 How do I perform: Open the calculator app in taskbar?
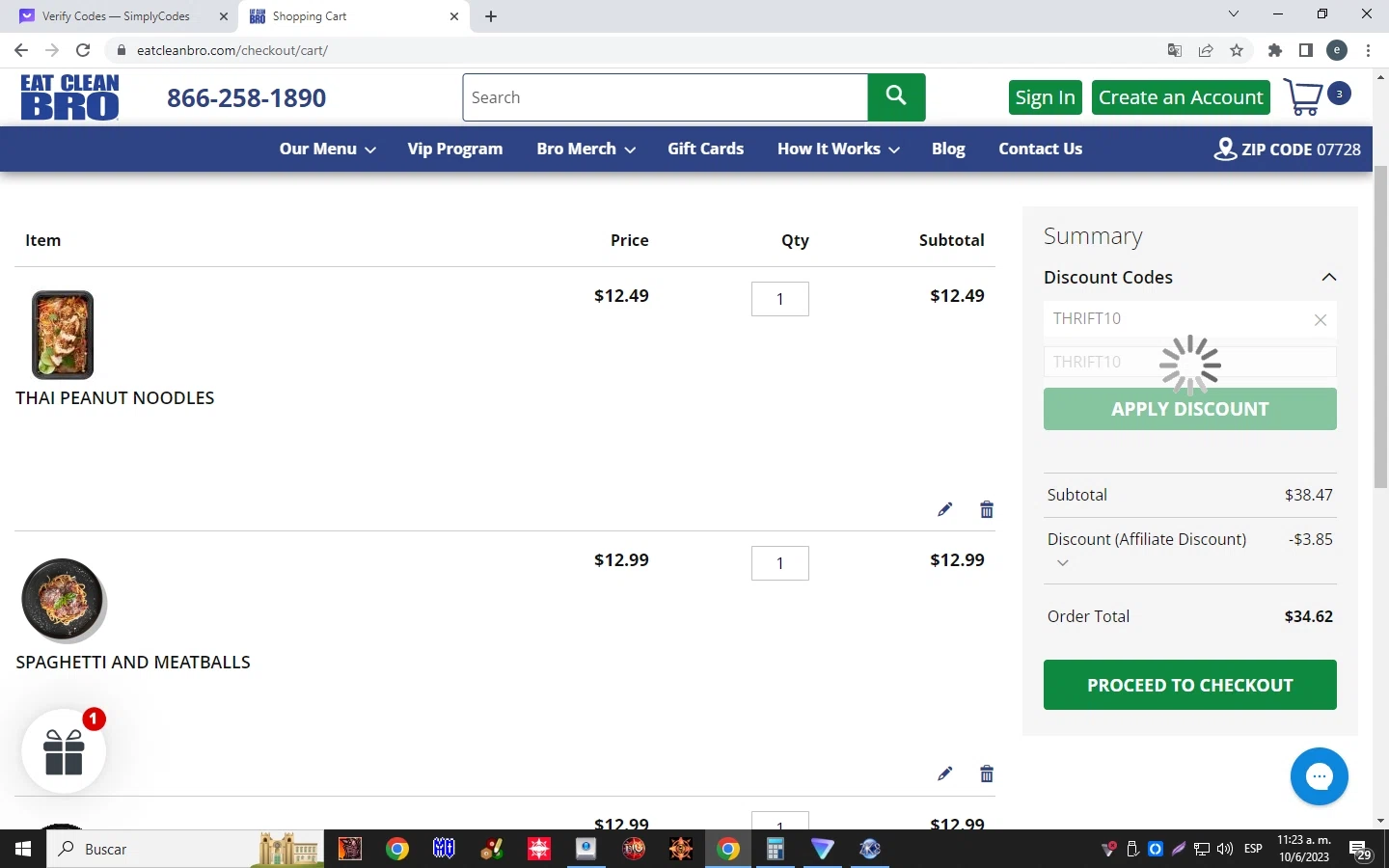tap(775, 849)
